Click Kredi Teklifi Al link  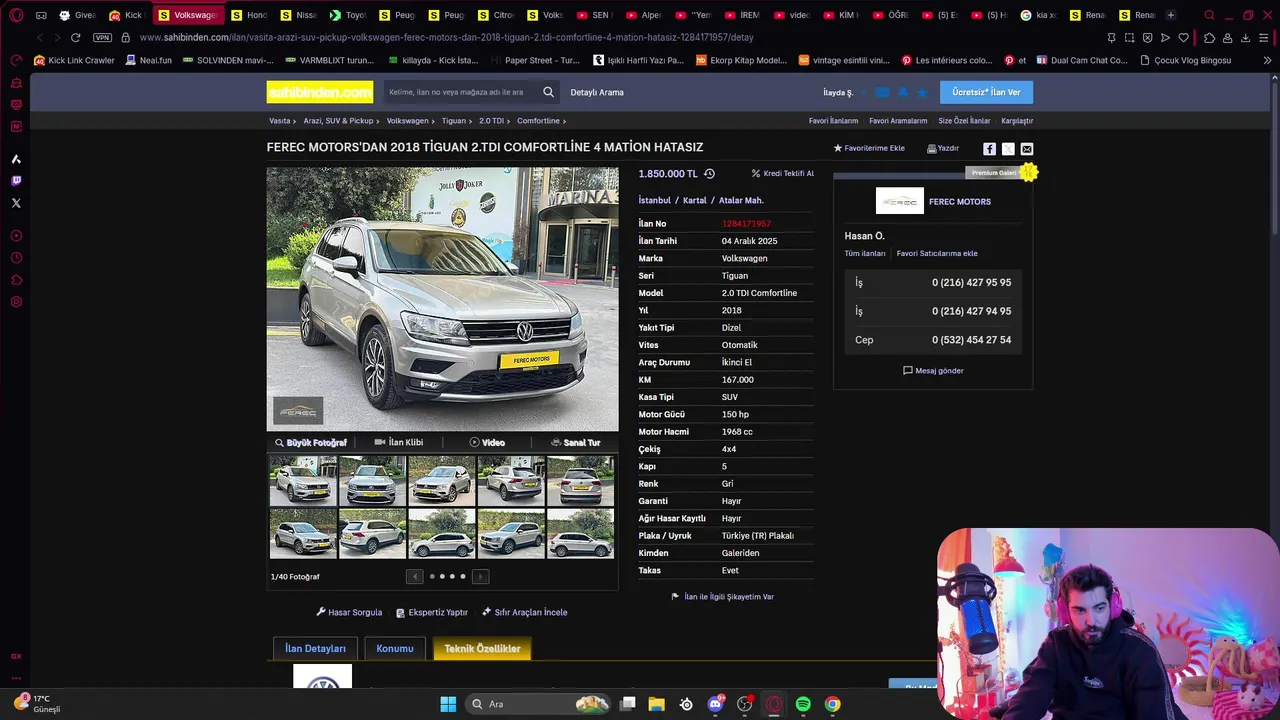tap(782, 174)
